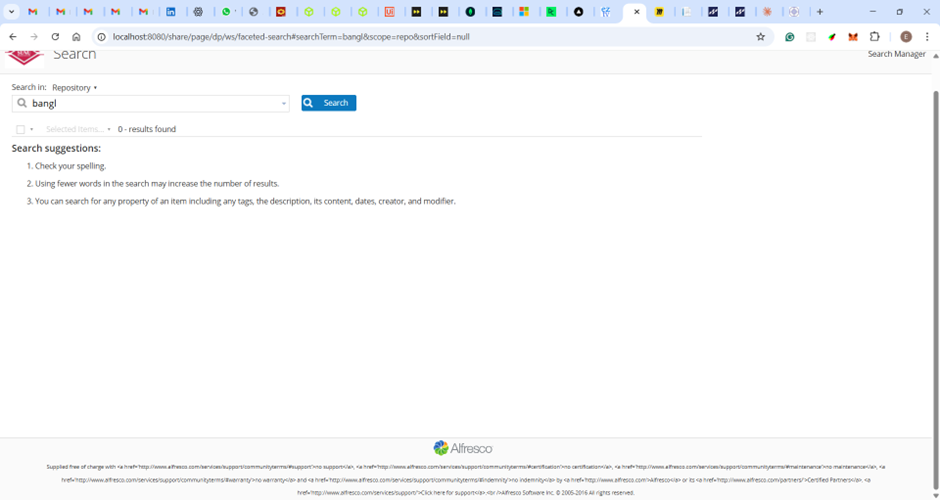
Task: Open the Search in Repository dropdown
Action: pyautogui.click(x=74, y=88)
